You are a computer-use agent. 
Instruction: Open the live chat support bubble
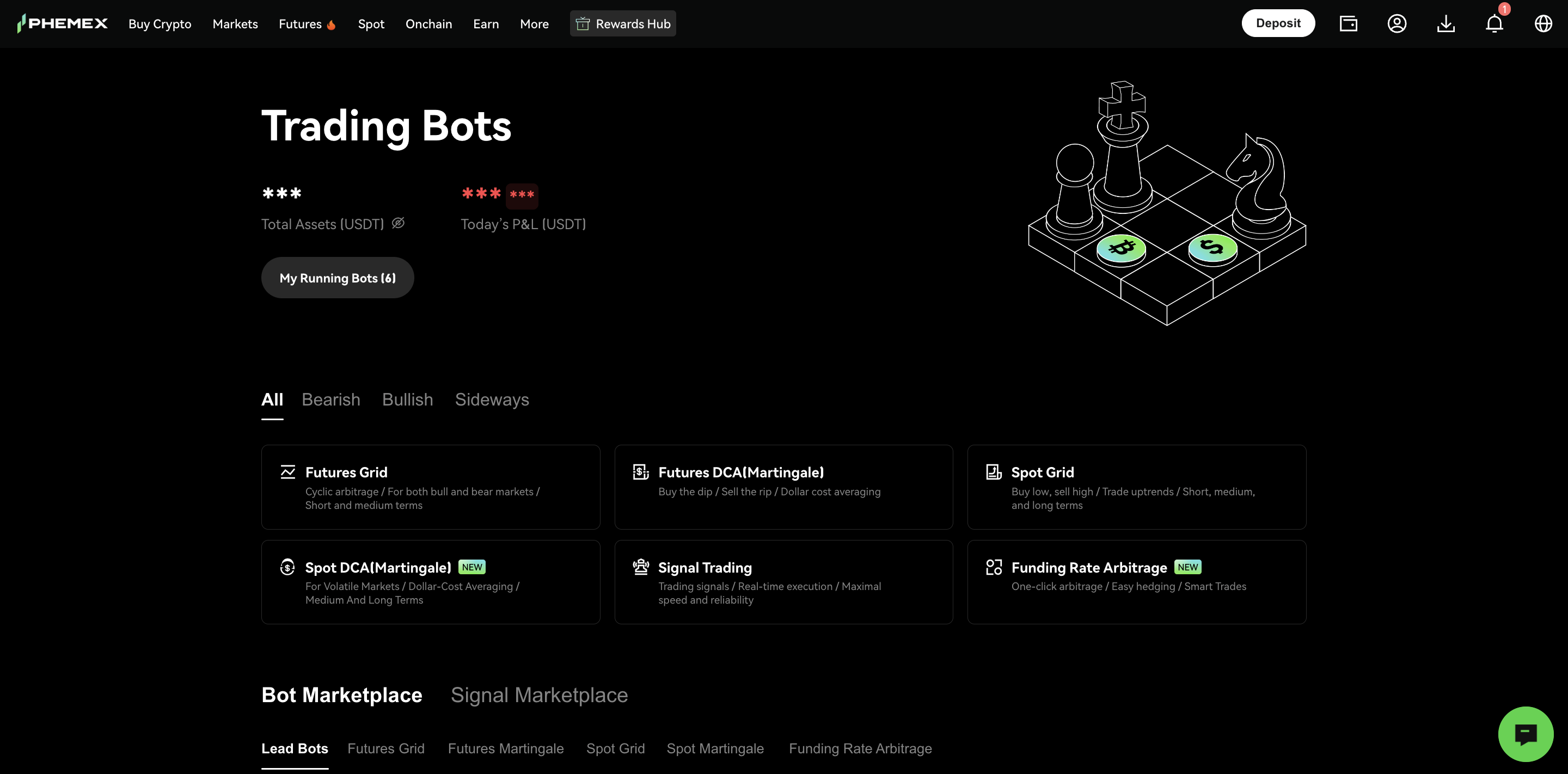coord(1526,733)
